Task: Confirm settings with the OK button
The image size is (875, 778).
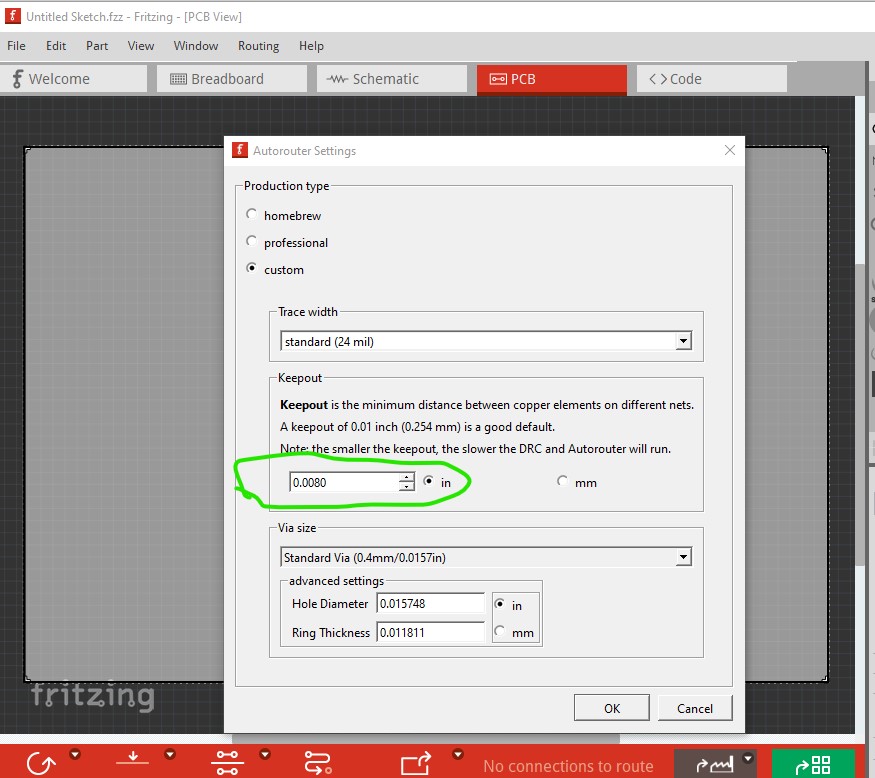Action: (x=612, y=708)
